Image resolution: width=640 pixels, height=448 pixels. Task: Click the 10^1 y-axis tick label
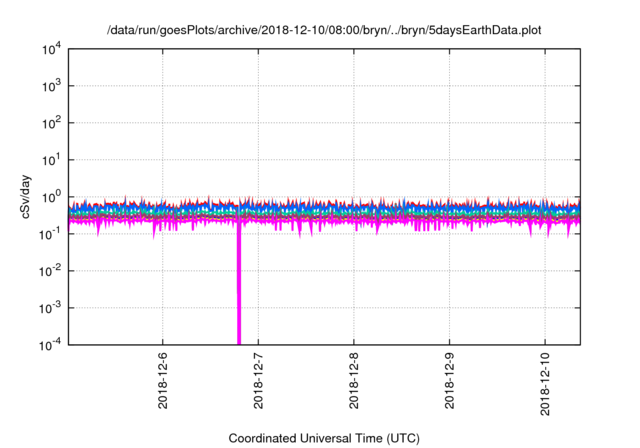tap(51, 160)
